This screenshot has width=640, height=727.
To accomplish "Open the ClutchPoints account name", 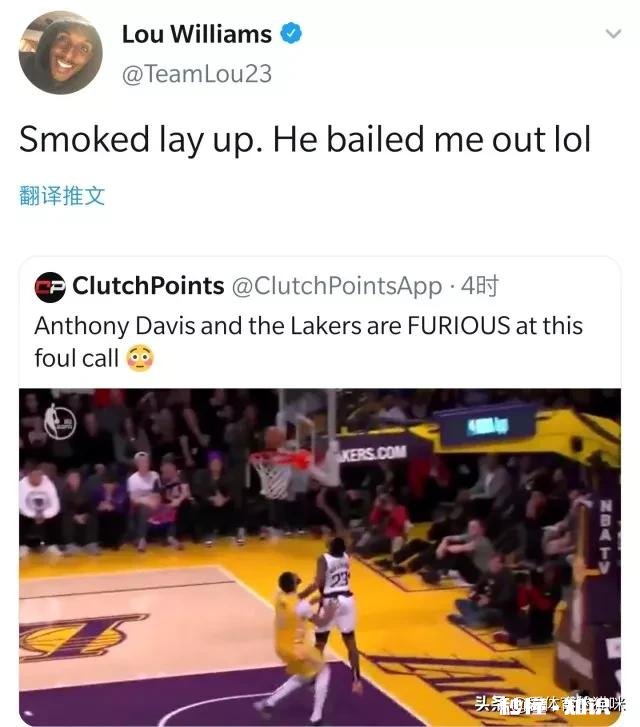I will coord(148,286).
